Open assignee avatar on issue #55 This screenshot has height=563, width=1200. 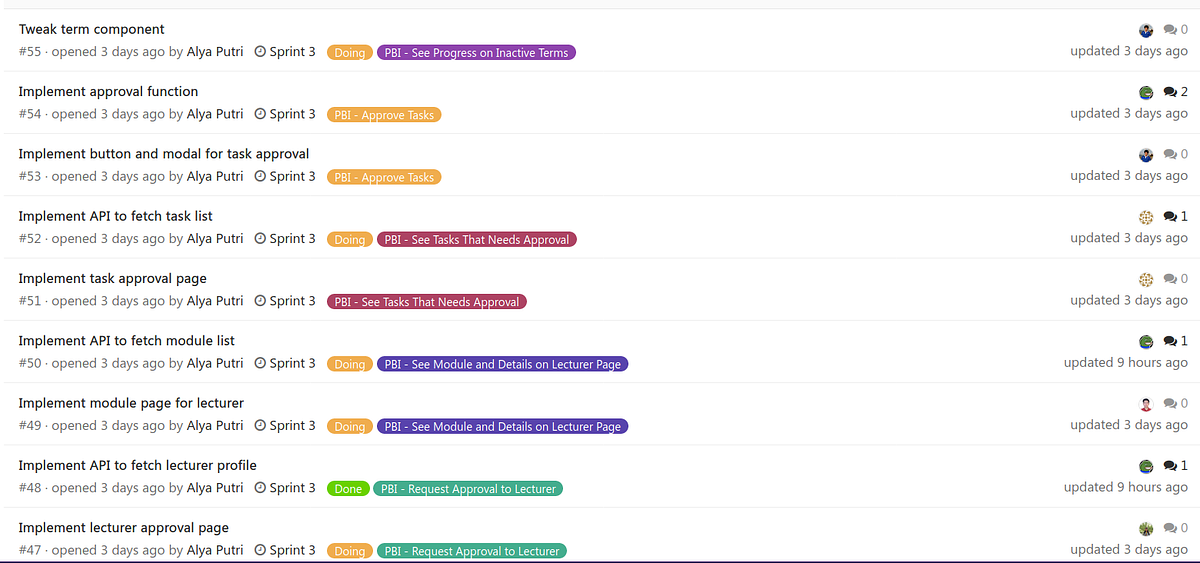[1146, 30]
